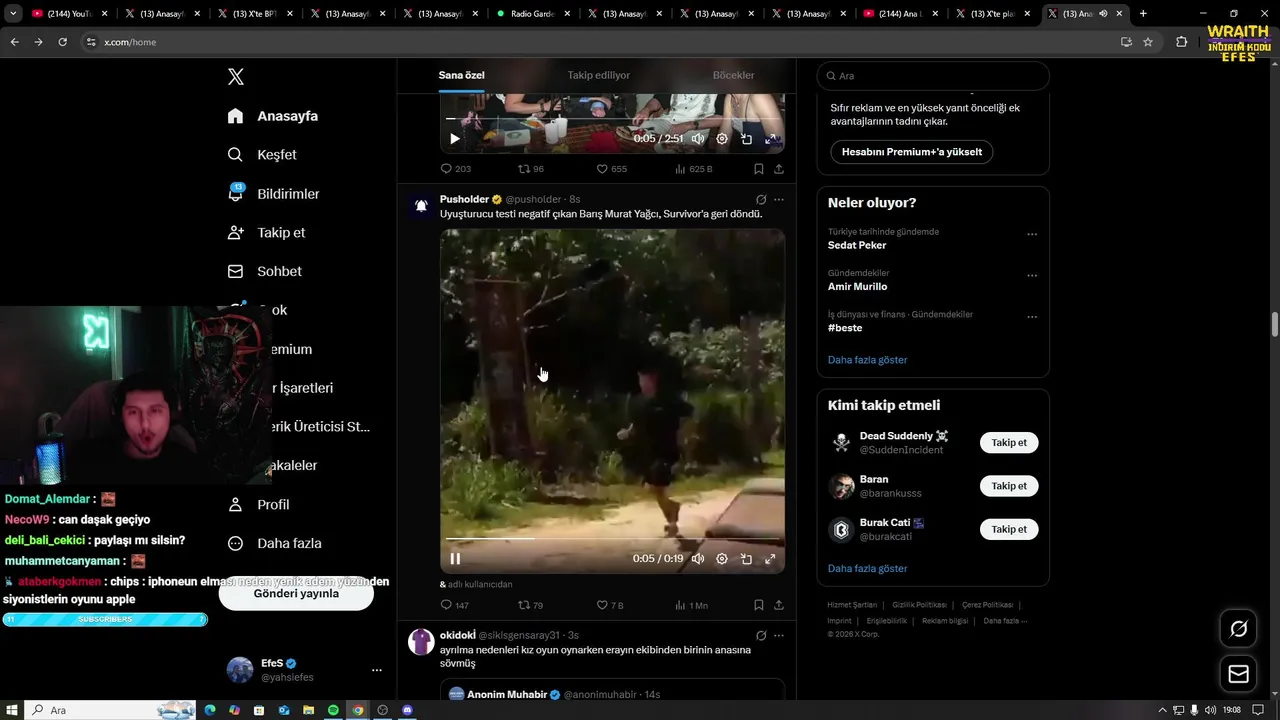
Task: Switch to first YouTube browser tab
Action: [69, 14]
